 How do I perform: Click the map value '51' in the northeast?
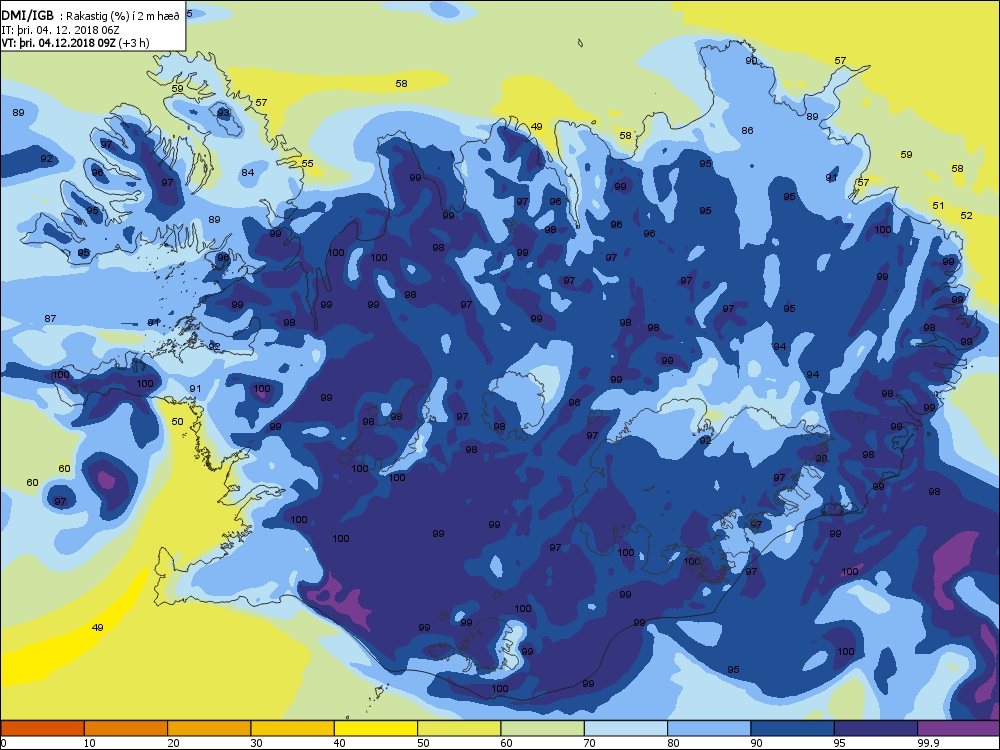point(938,205)
